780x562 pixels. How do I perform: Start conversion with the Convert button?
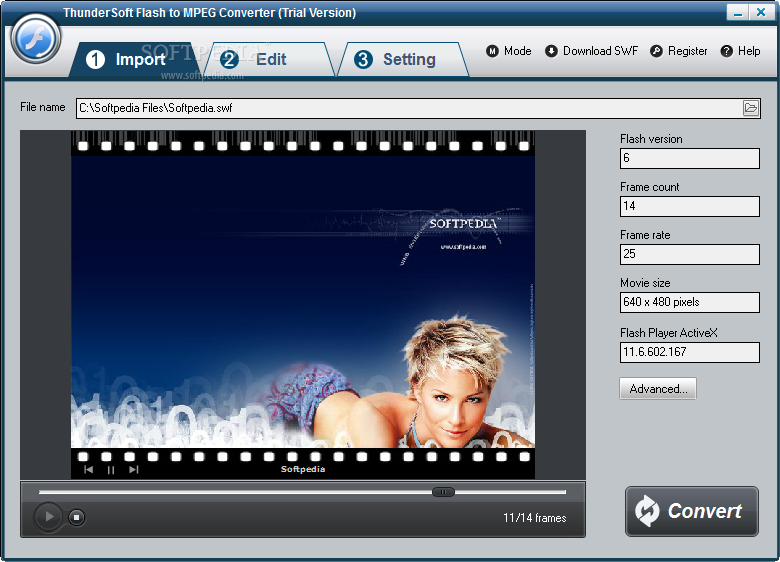691,511
